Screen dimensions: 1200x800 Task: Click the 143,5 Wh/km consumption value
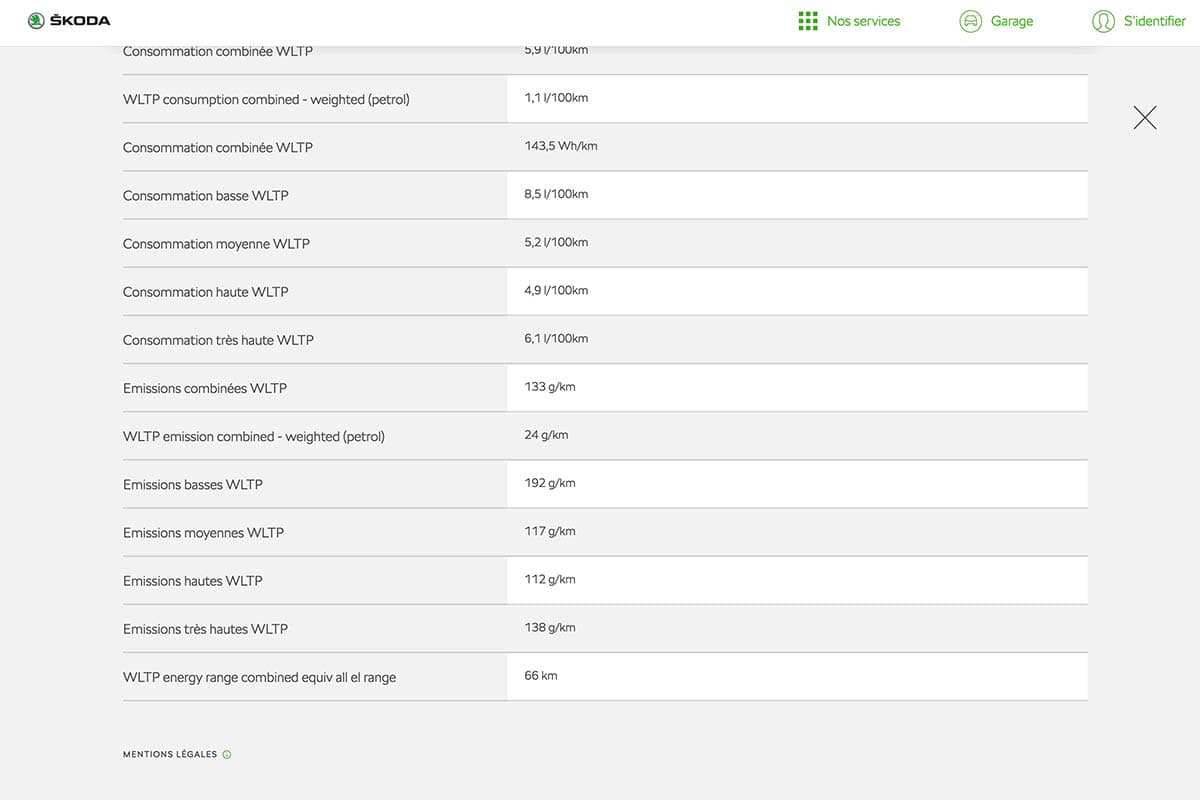click(560, 146)
